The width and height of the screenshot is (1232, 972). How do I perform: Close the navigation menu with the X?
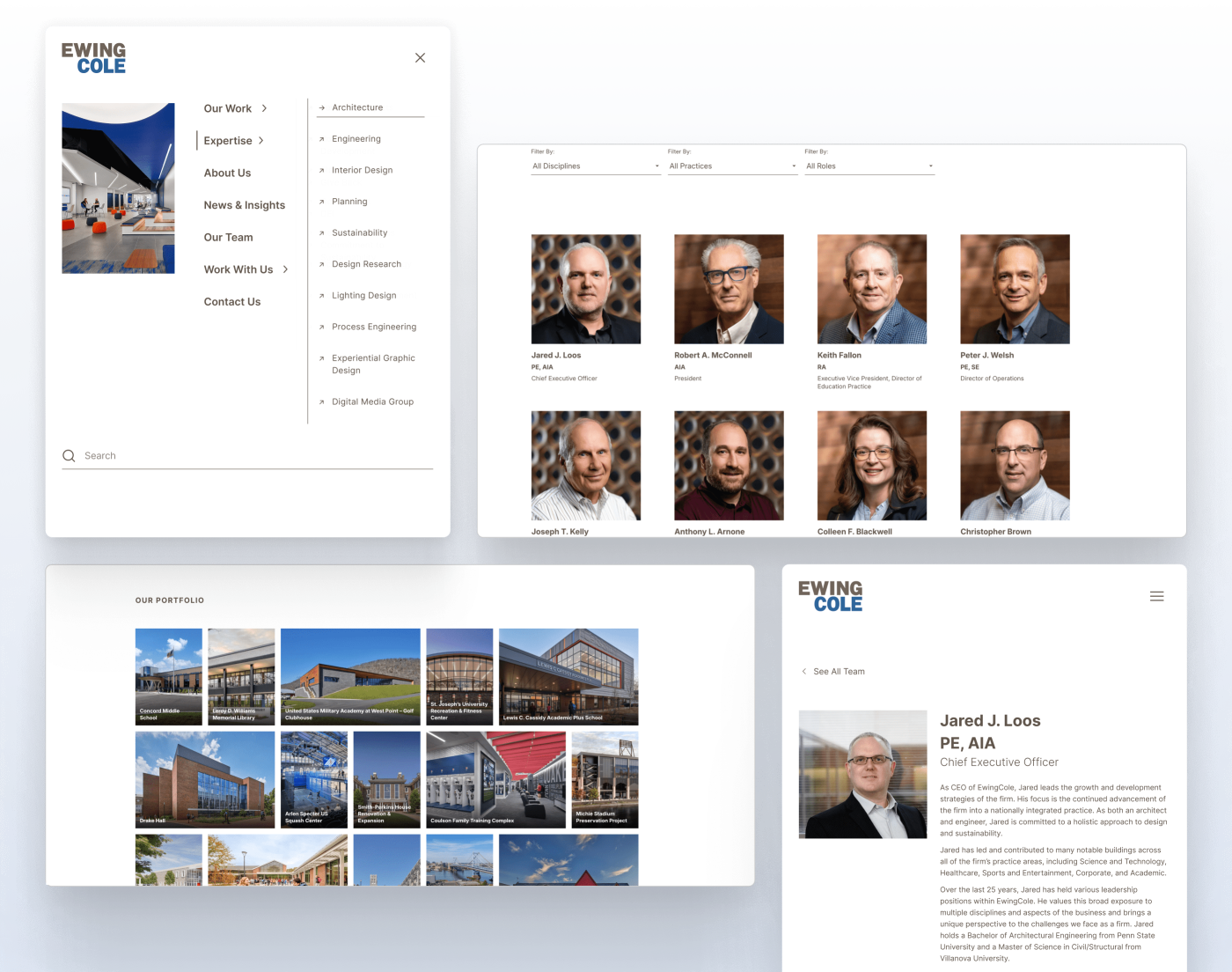[x=420, y=56]
